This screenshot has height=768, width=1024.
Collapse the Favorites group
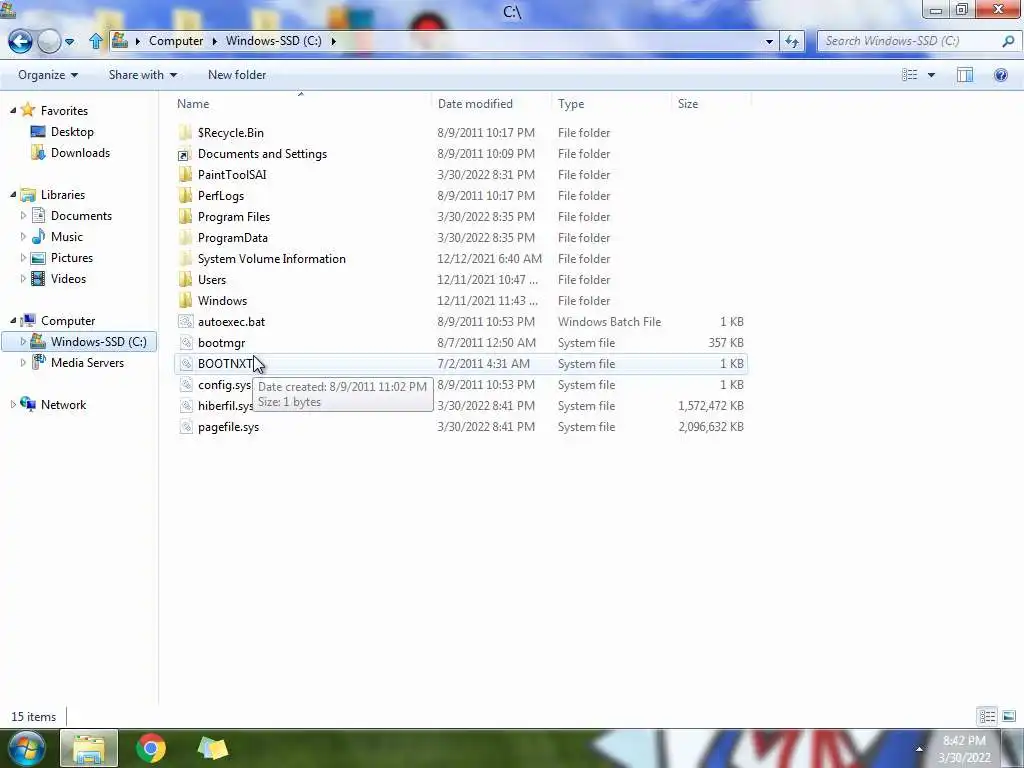click(12, 111)
